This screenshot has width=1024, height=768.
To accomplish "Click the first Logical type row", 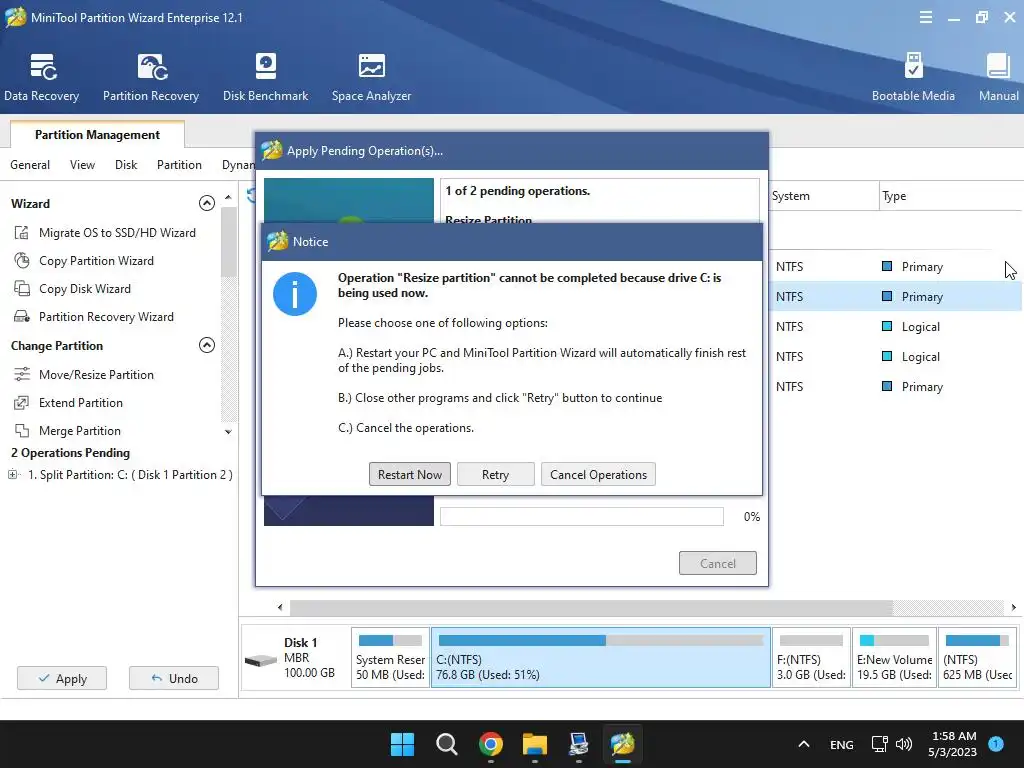I will pos(895,327).
